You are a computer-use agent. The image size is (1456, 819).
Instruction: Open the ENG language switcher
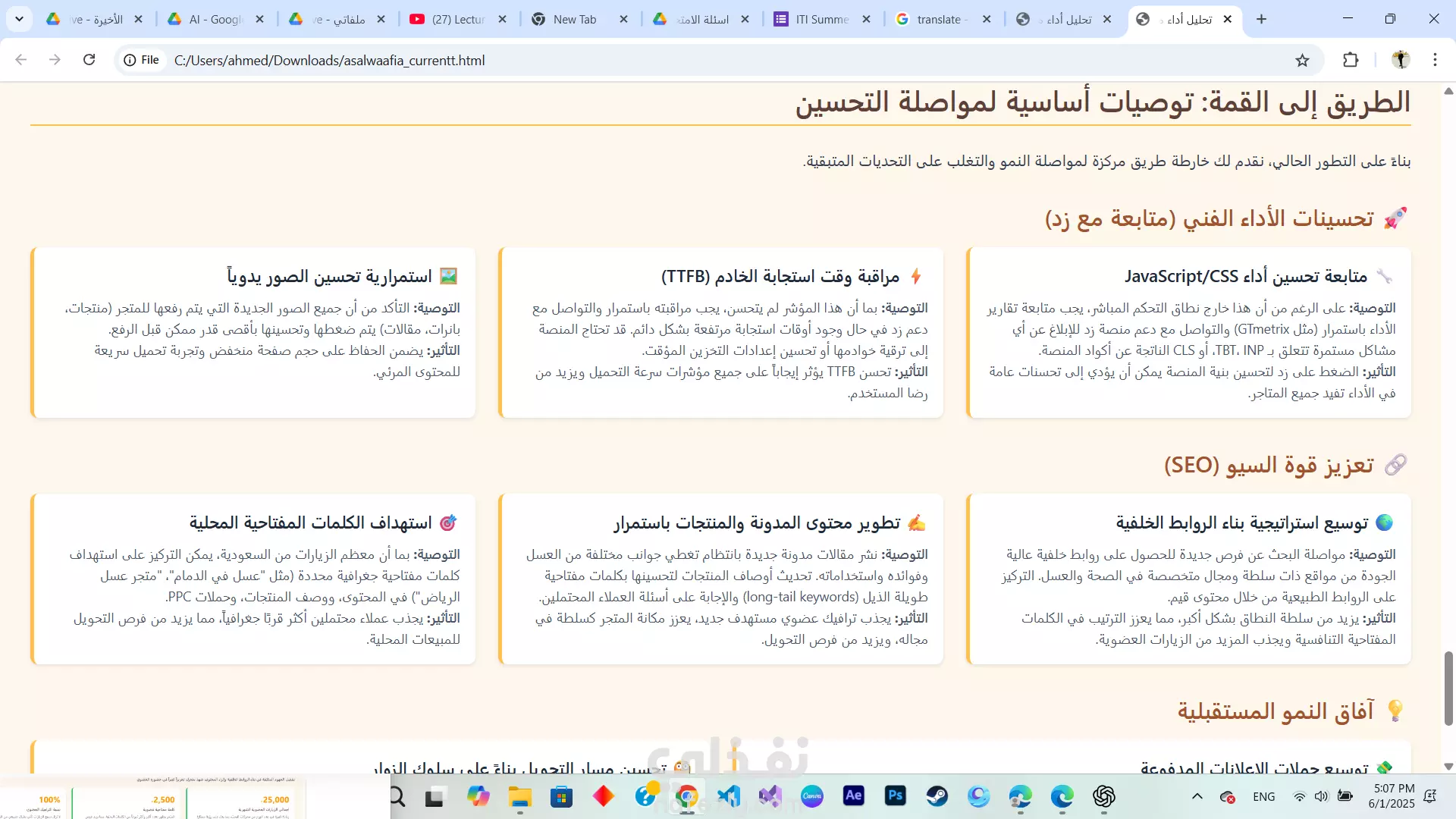coord(1263,796)
